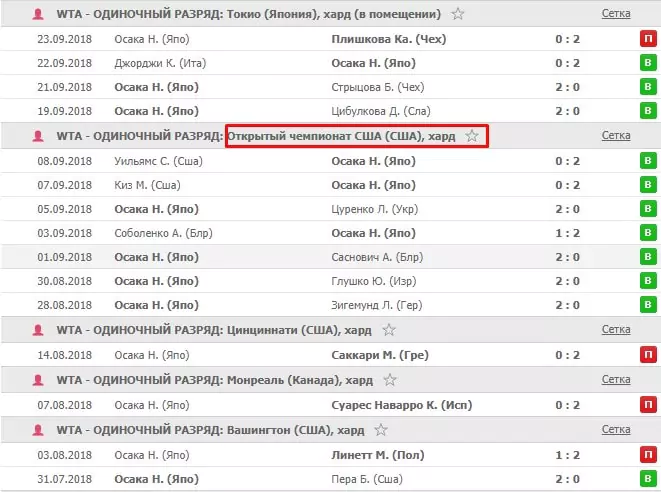Click the green В win badge on the Giorgi match
661x492 pixels.
coord(648,63)
